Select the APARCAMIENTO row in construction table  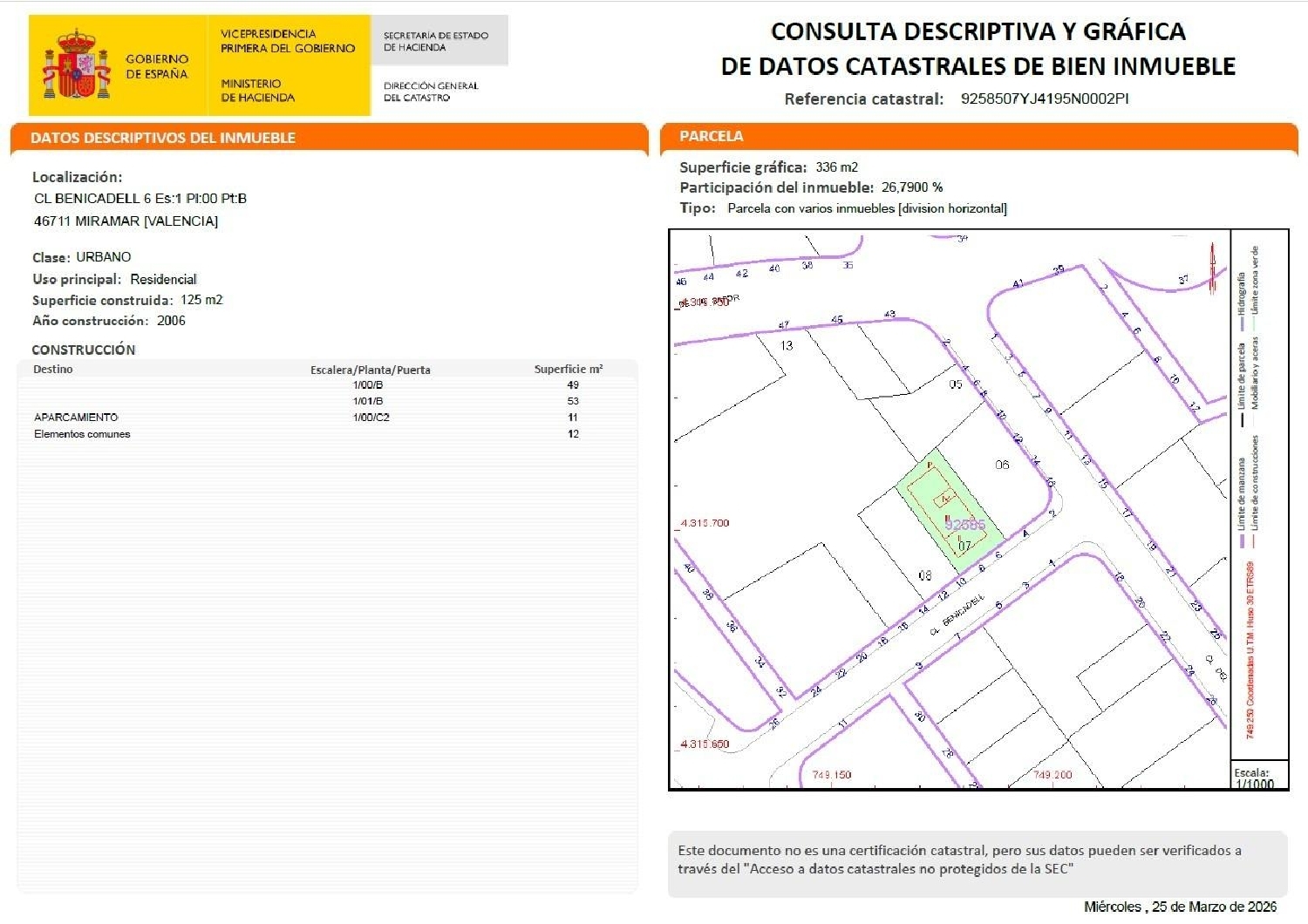[x=77, y=416]
